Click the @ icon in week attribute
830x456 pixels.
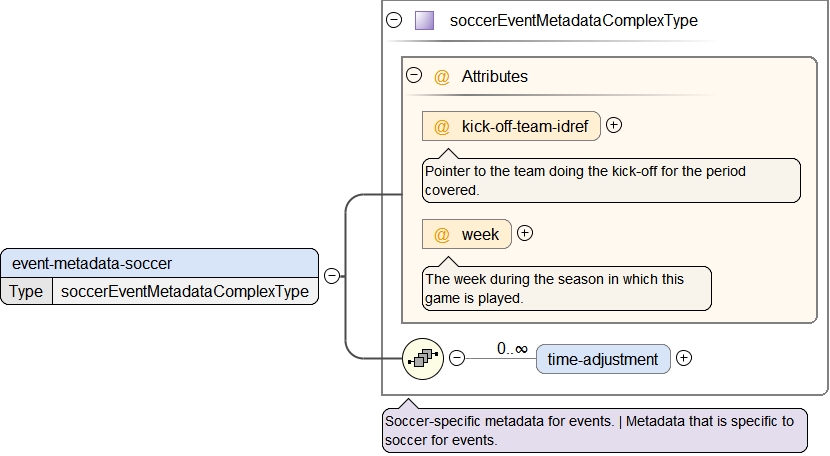click(x=441, y=235)
